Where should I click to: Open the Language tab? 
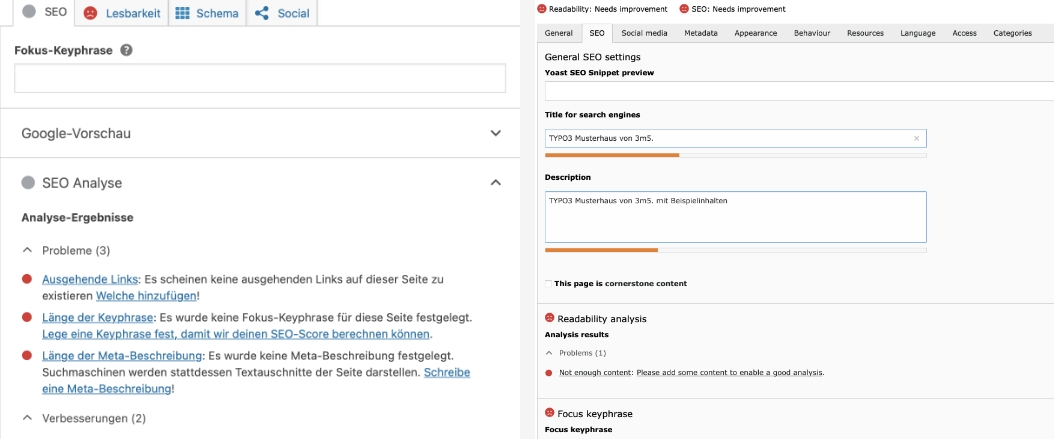pyautogui.click(x=918, y=33)
